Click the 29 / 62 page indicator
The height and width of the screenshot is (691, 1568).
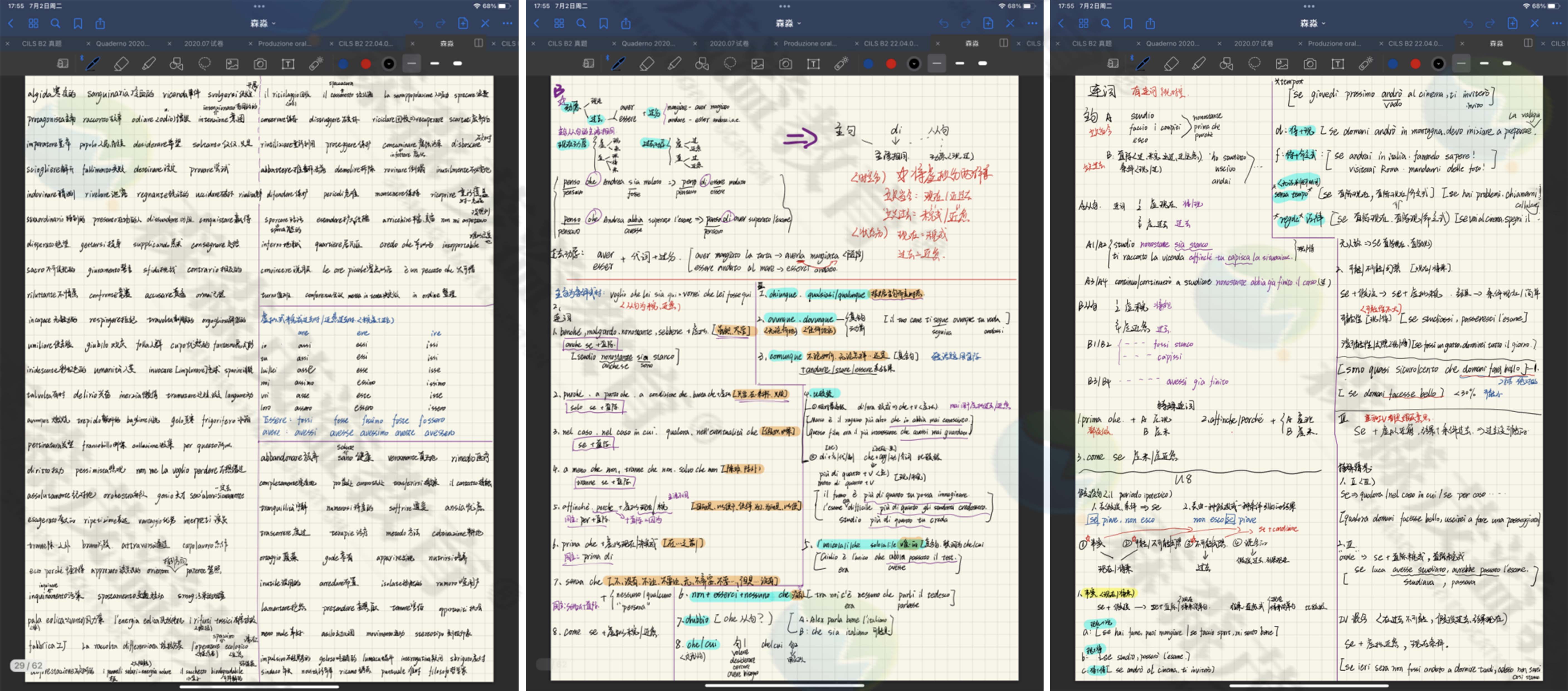click(29, 665)
